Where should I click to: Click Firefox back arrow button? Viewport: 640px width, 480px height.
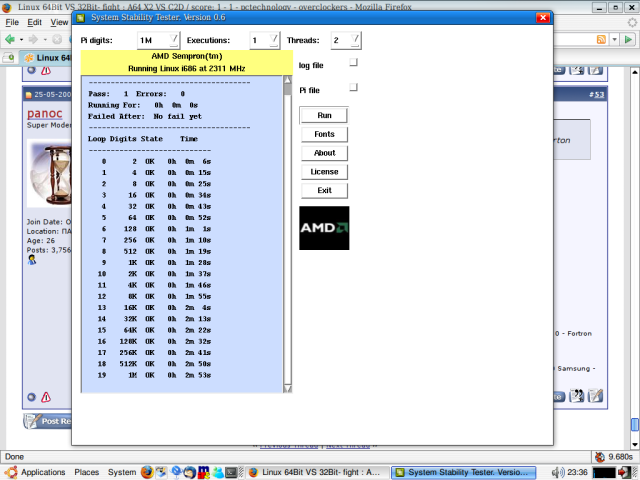[10, 39]
